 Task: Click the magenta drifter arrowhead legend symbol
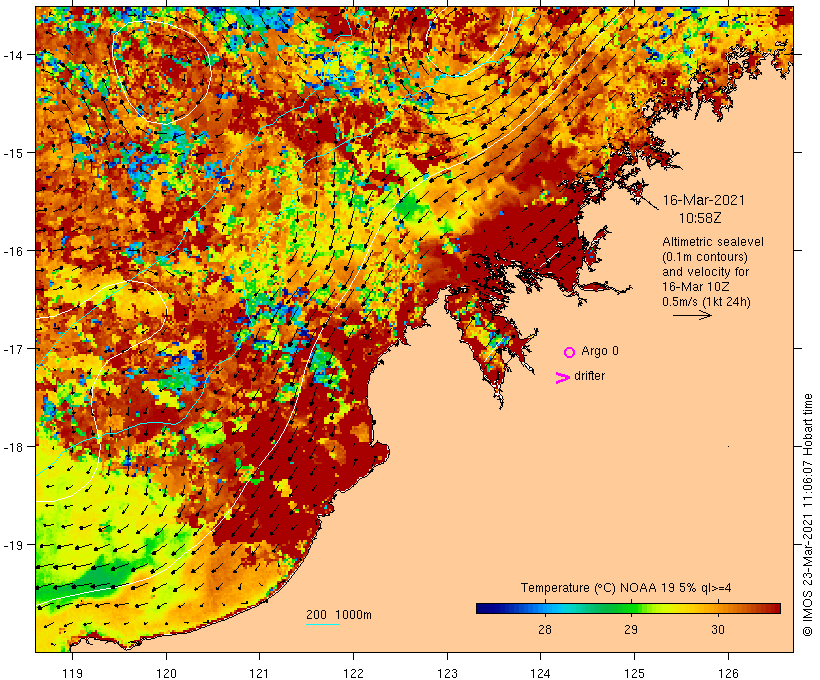coord(562,378)
